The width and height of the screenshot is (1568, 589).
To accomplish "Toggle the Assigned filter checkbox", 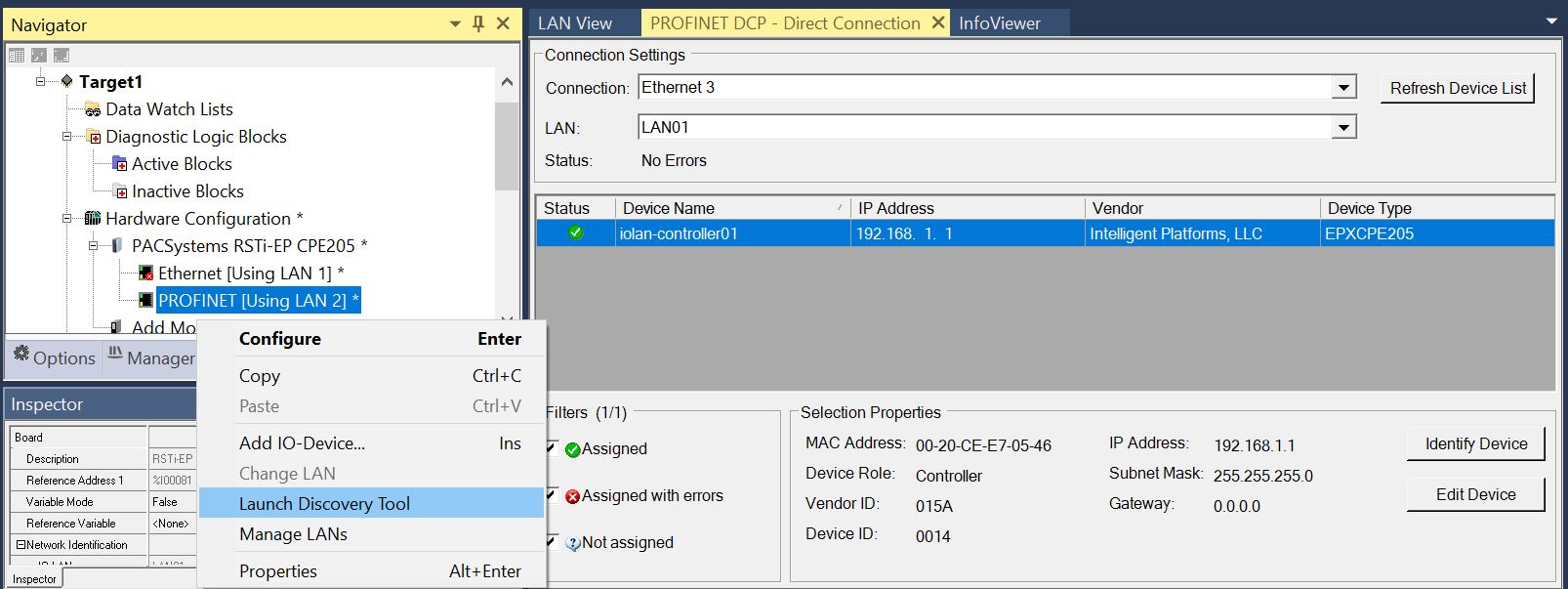I will point(552,448).
